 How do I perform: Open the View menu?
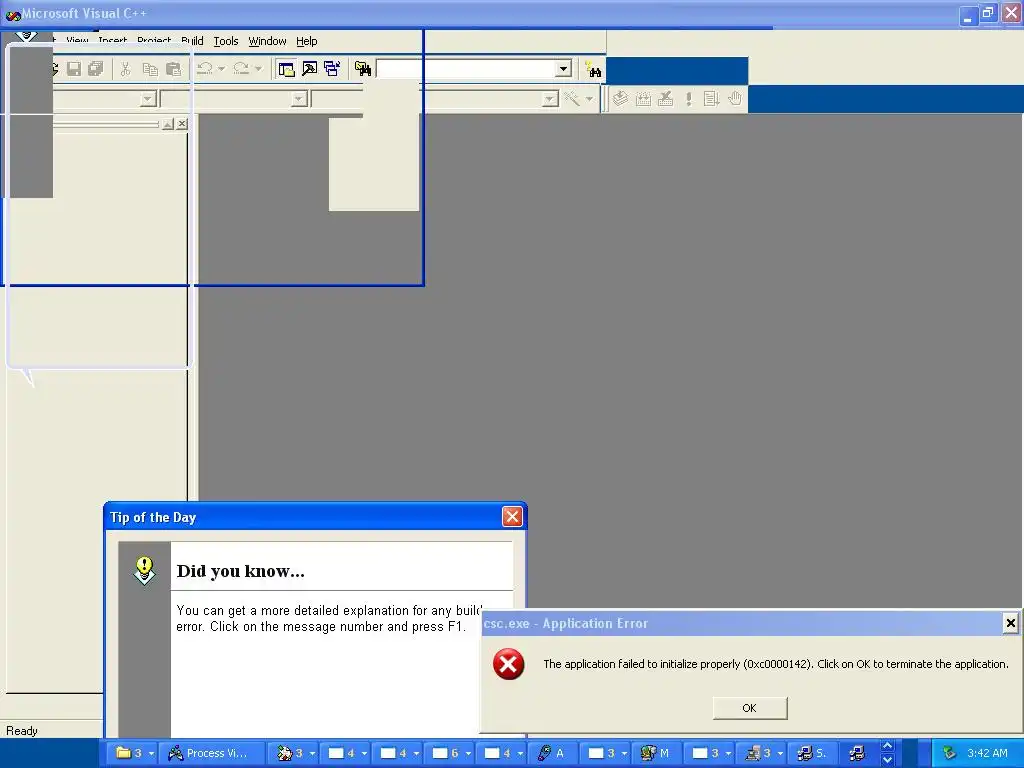[x=77, y=41]
